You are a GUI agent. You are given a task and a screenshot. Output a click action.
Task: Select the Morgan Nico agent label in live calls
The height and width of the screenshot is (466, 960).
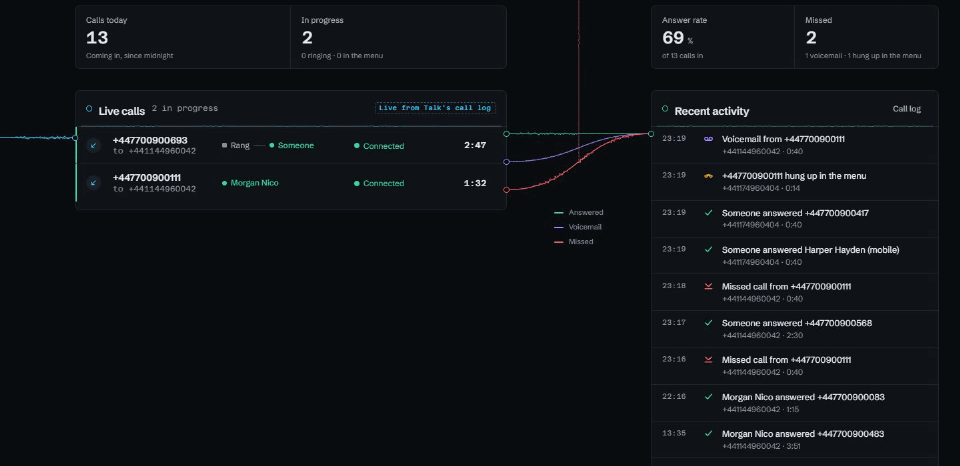tap(250, 183)
